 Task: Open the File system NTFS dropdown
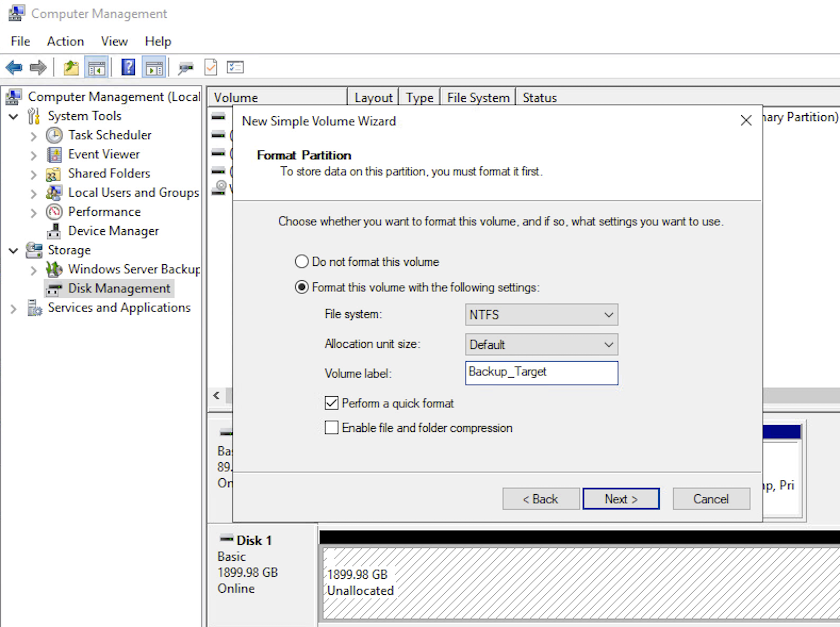click(x=541, y=315)
